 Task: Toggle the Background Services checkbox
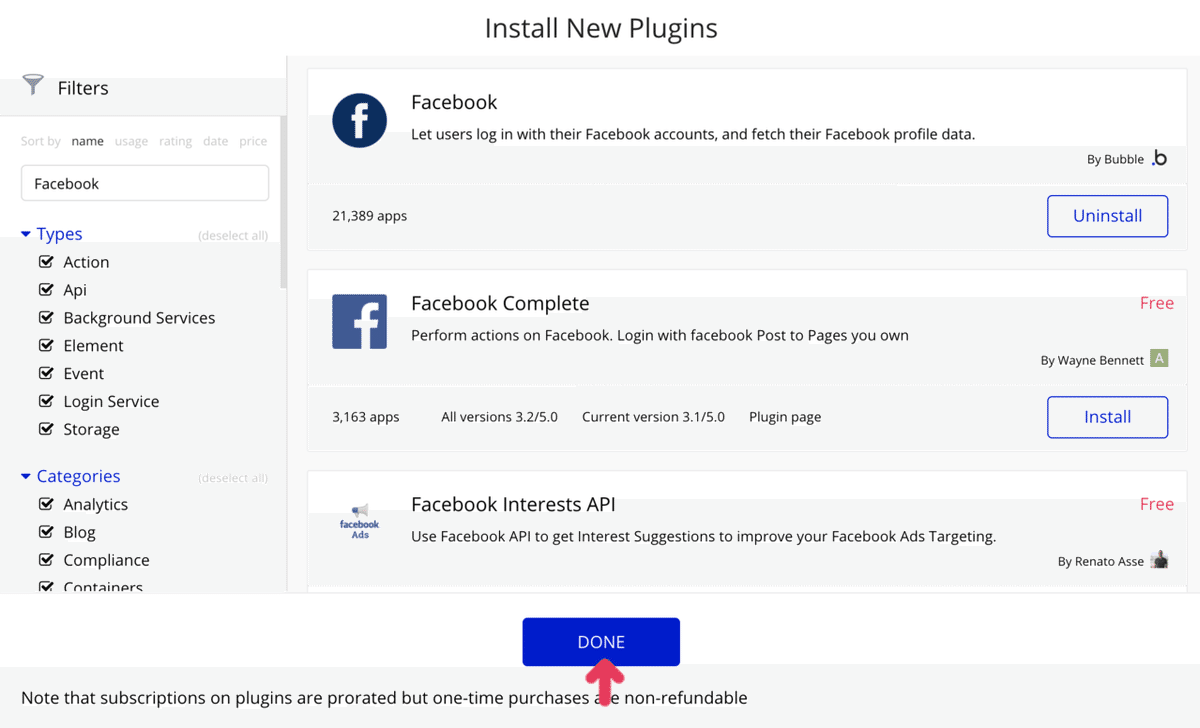tap(46, 318)
